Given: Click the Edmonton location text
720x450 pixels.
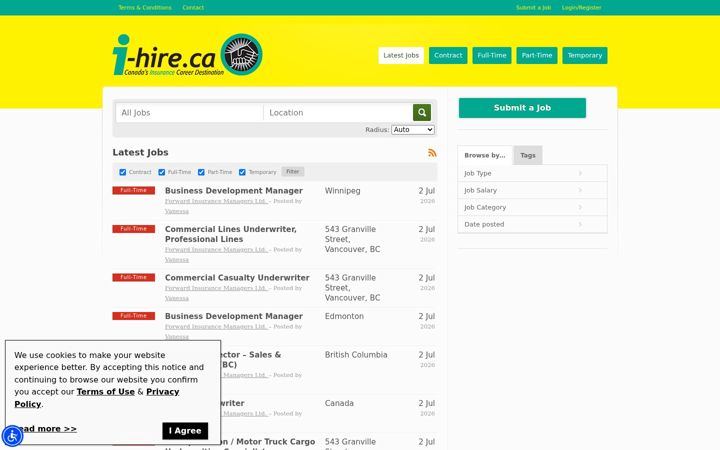Looking at the screenshot, I should [x=344, y=316].
